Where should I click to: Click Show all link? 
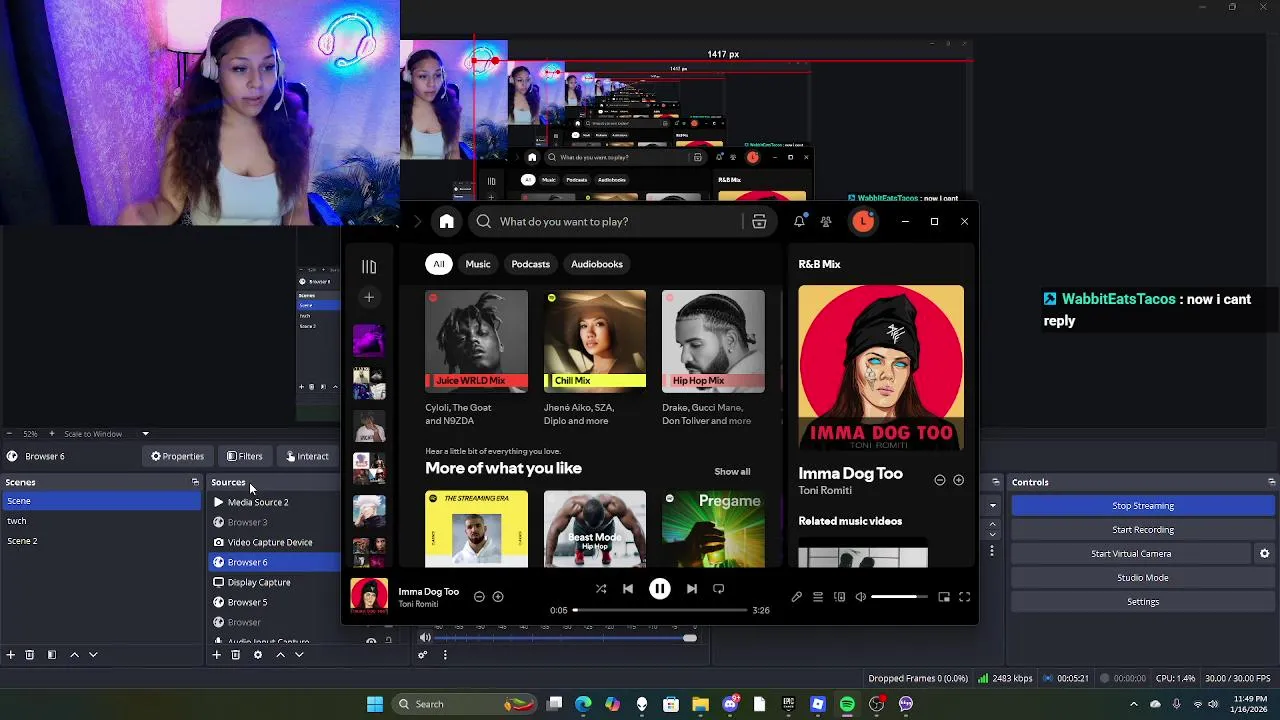coord(732,472)
